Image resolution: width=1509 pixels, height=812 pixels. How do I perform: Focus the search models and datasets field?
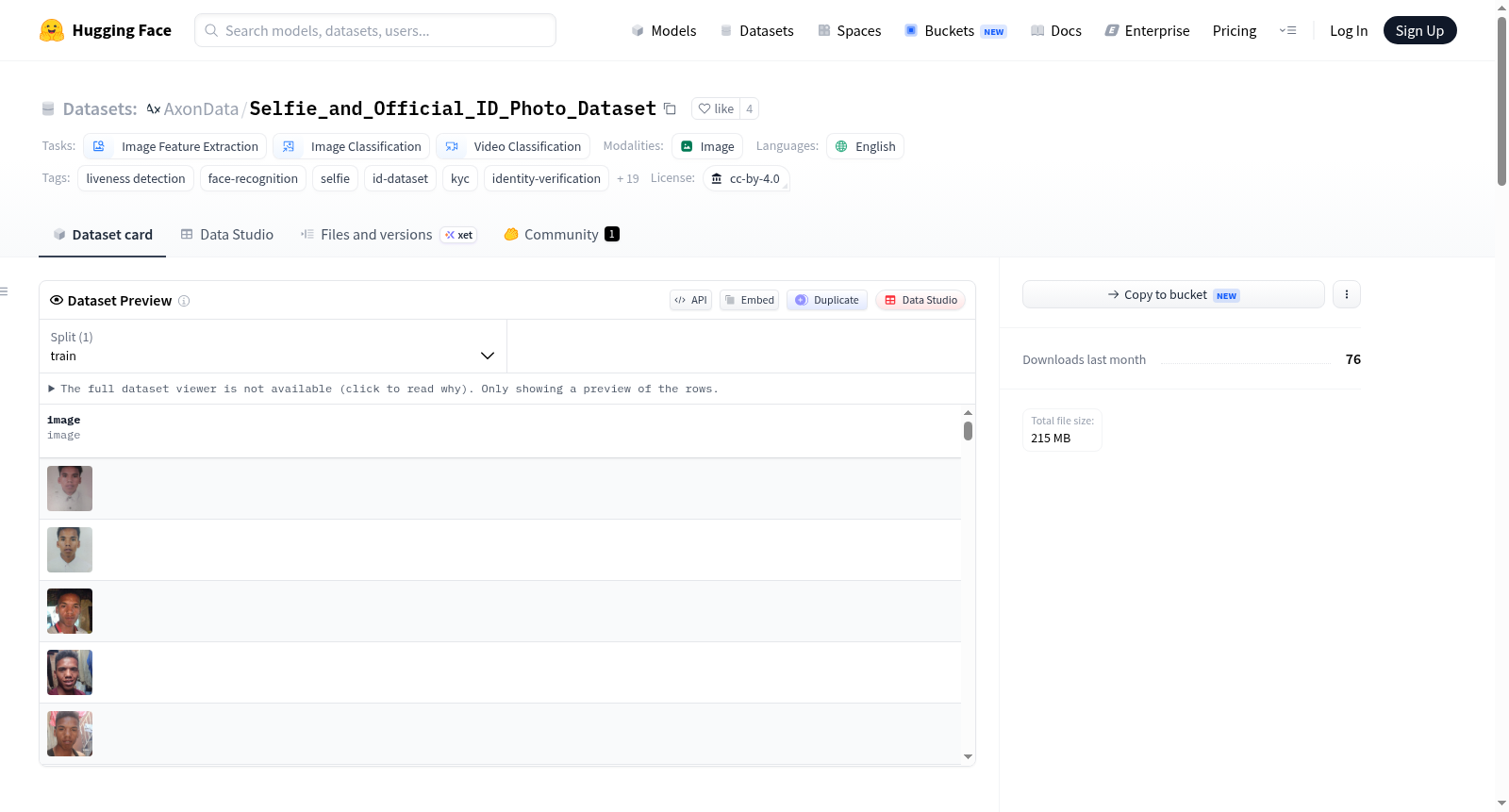coord(375,30)
